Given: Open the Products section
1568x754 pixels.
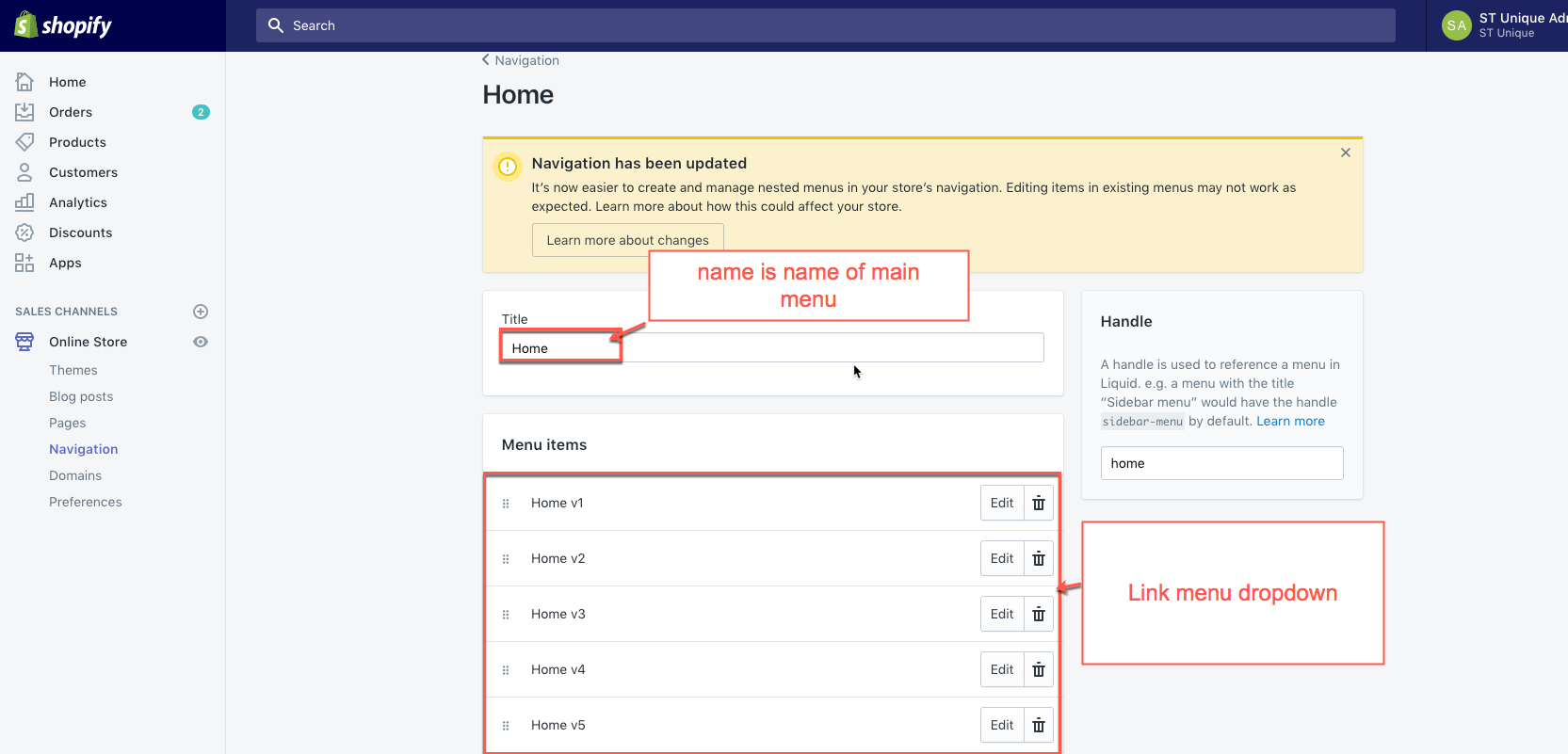Looking at the screenshot, I should [x=77, y=142].
